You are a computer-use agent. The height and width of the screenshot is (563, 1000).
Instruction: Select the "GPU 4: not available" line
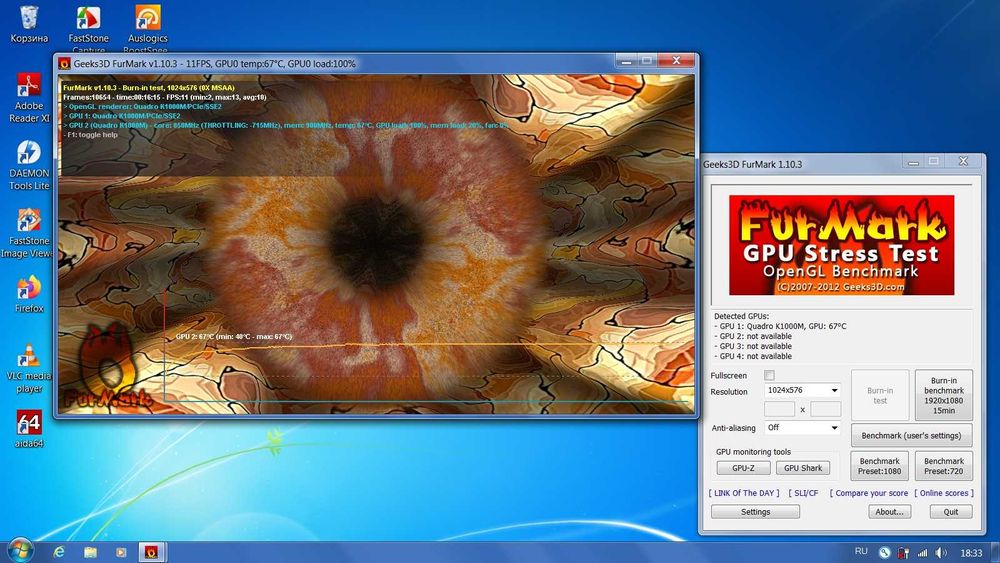click(x=753, y=356)
